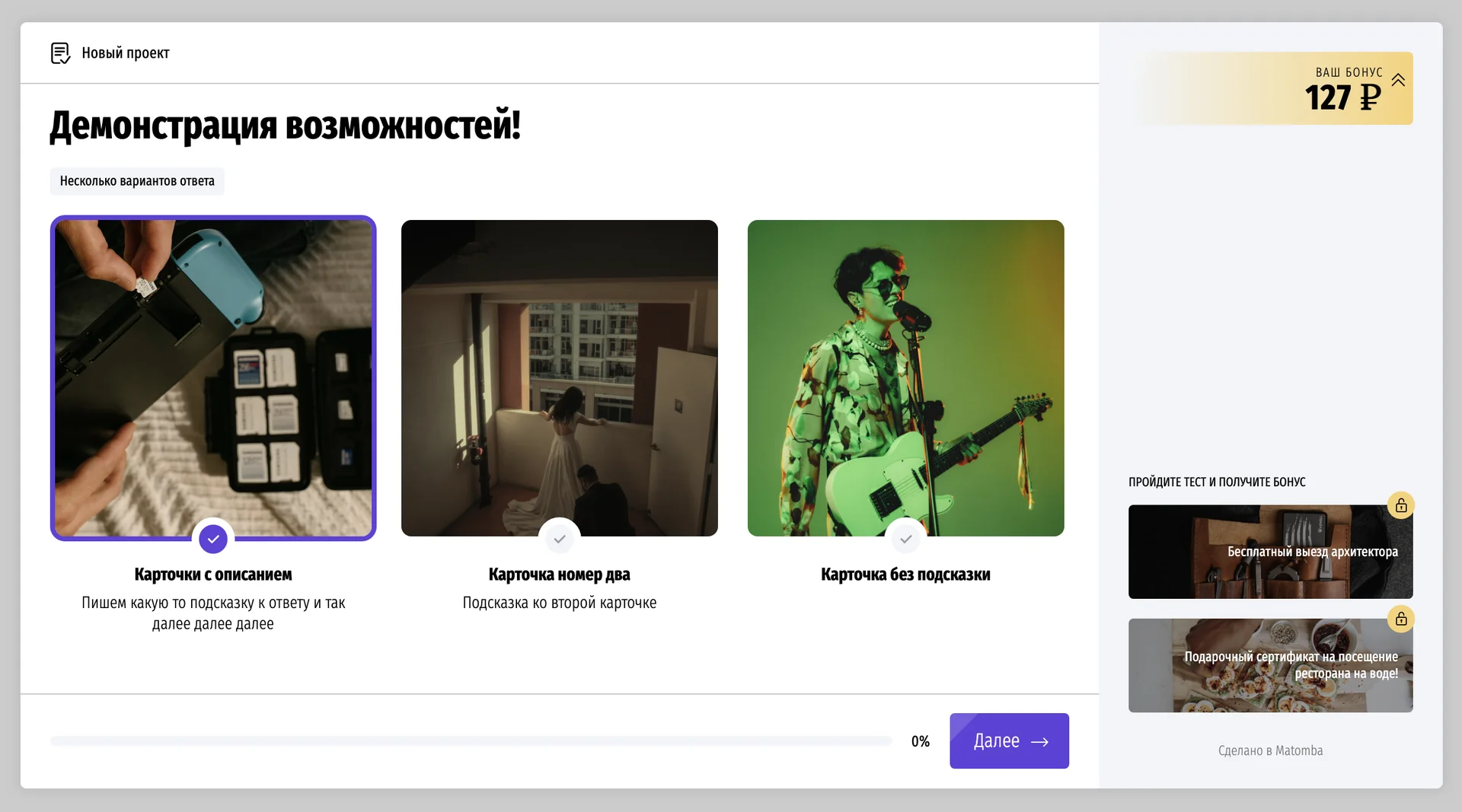1462x812 pixels.
Task: Click the arrow icon inside Далее button
Action: tap(1040, 742)
